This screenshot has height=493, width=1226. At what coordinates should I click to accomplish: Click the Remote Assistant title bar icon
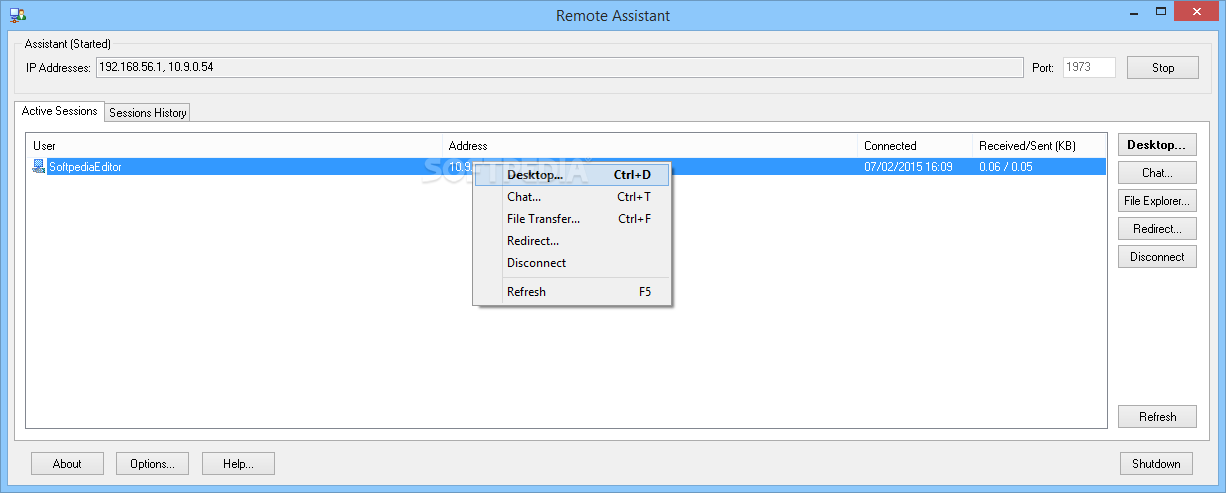click(x=17, y=15)
